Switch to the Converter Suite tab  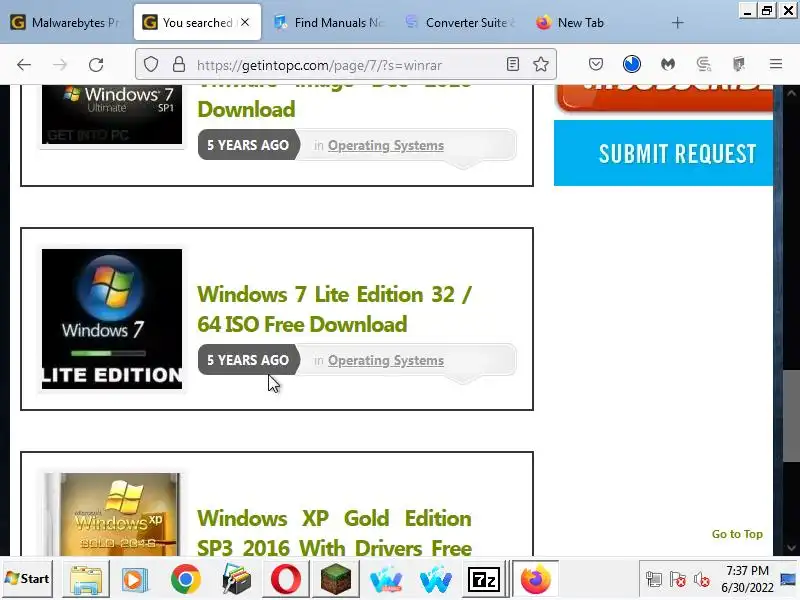tap(461, 22)
